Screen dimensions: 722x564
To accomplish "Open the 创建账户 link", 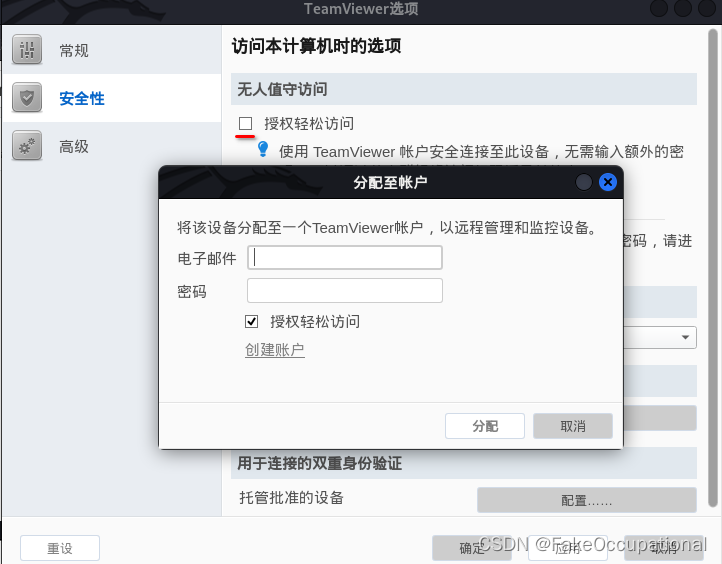I will point(274,350).
